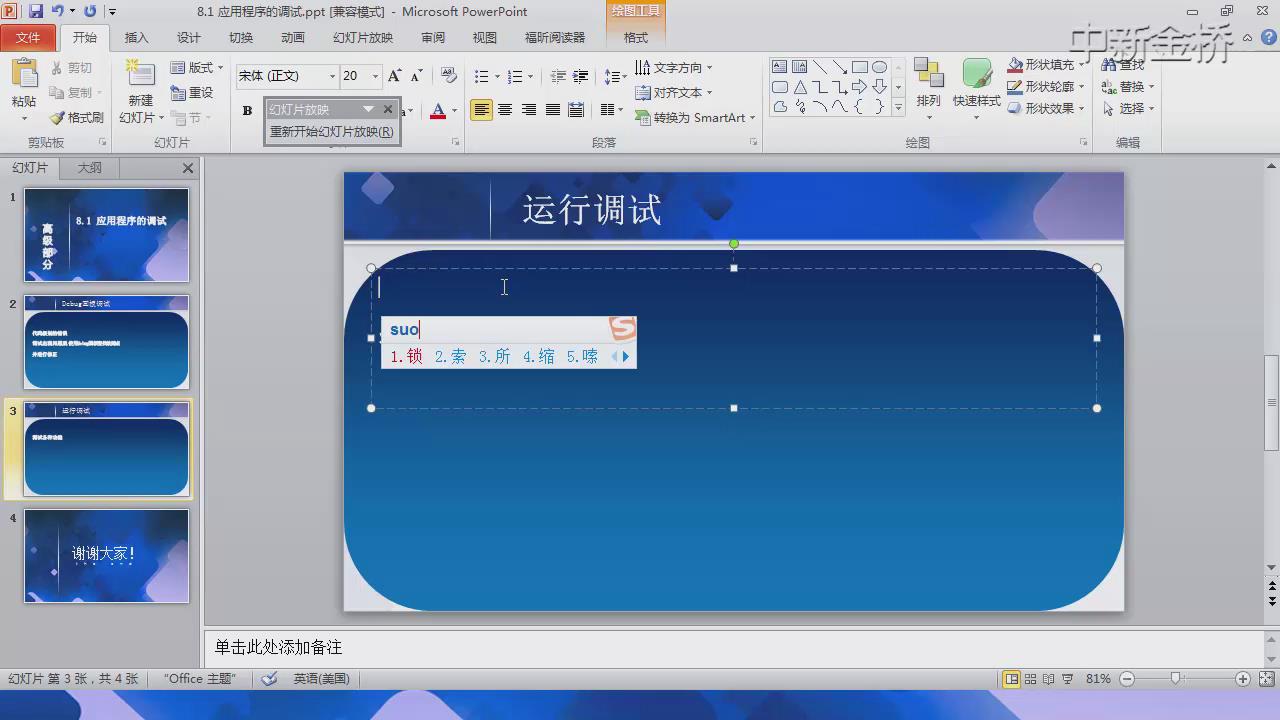Switch to 幻灯片放映 Slide Show tab

tap(363, 38)
